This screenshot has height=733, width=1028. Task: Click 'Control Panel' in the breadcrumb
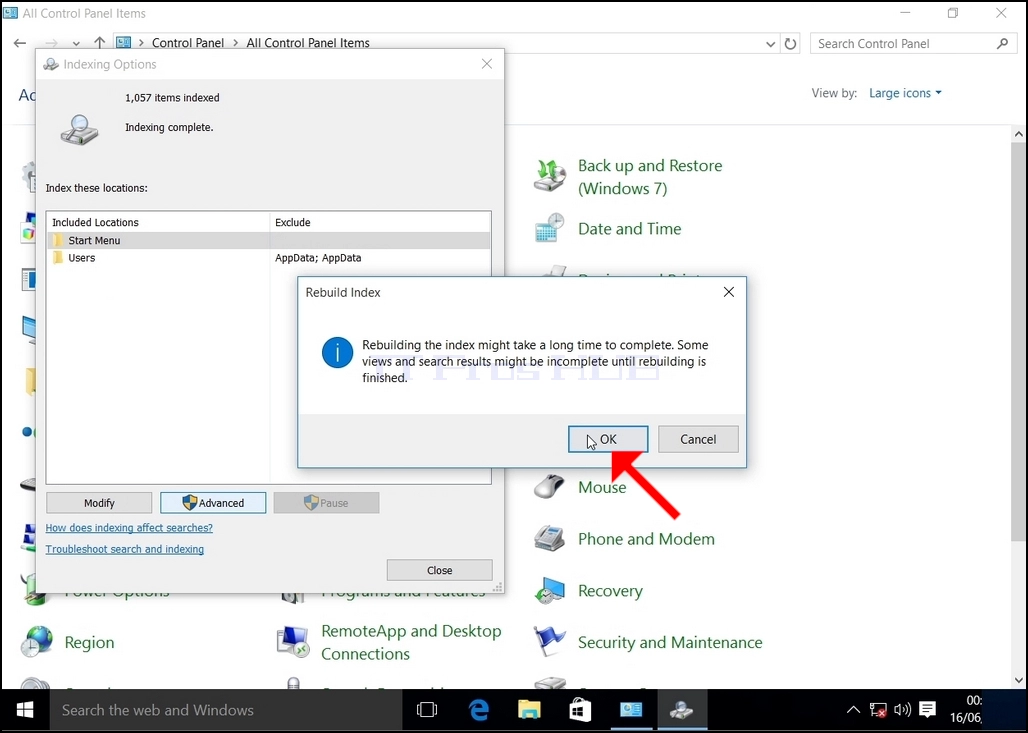[188, 43]
